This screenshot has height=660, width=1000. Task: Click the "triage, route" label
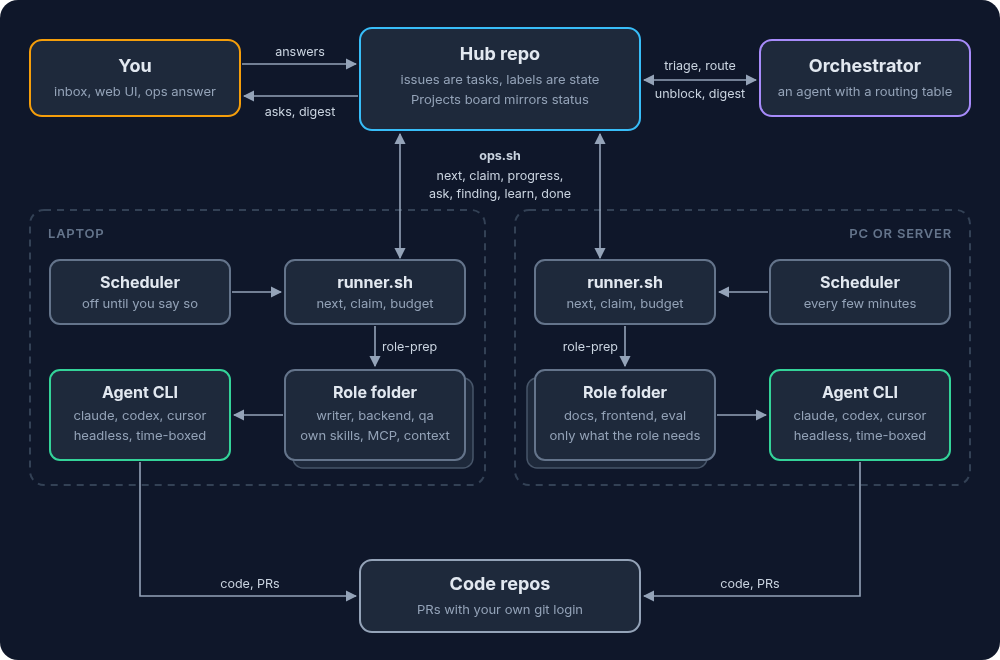700,66
